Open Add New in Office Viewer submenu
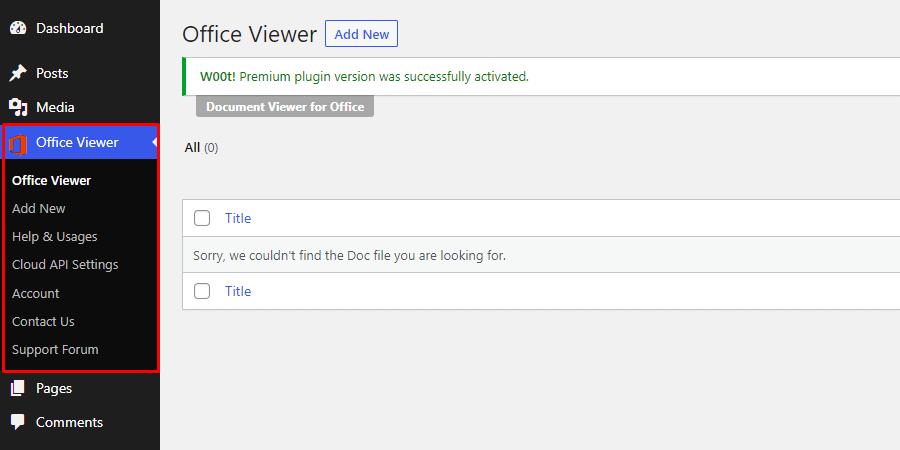Viewport: 900px width, 450px height. (x=39, y=208)
